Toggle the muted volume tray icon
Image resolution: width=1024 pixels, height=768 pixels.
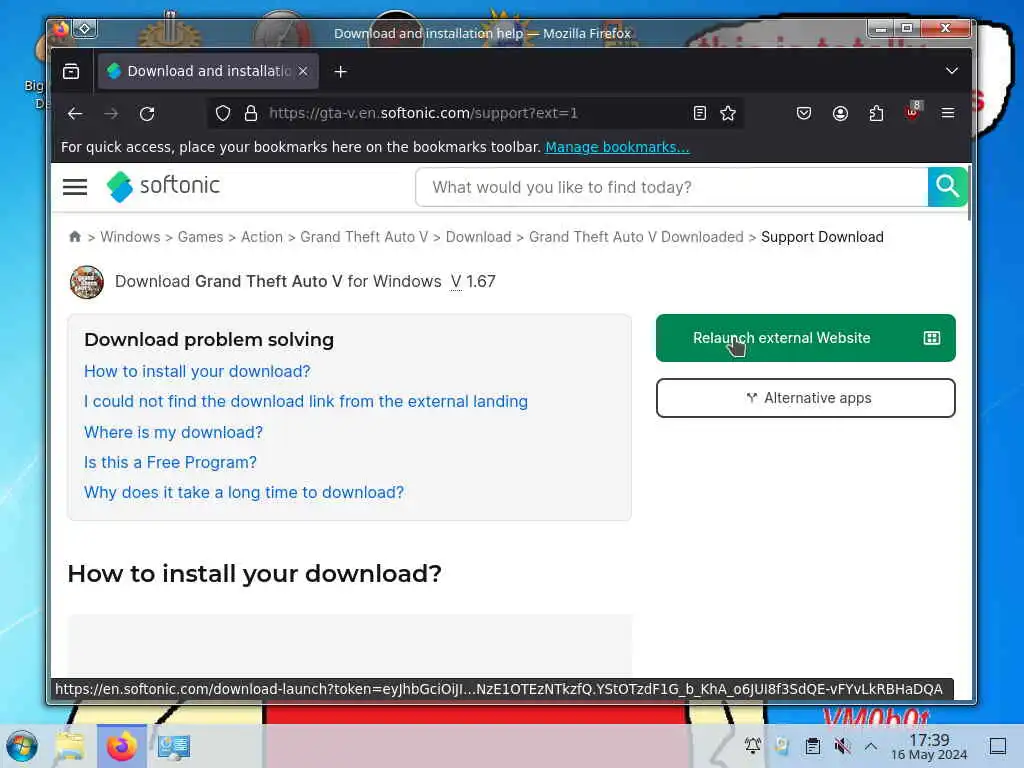842,746
